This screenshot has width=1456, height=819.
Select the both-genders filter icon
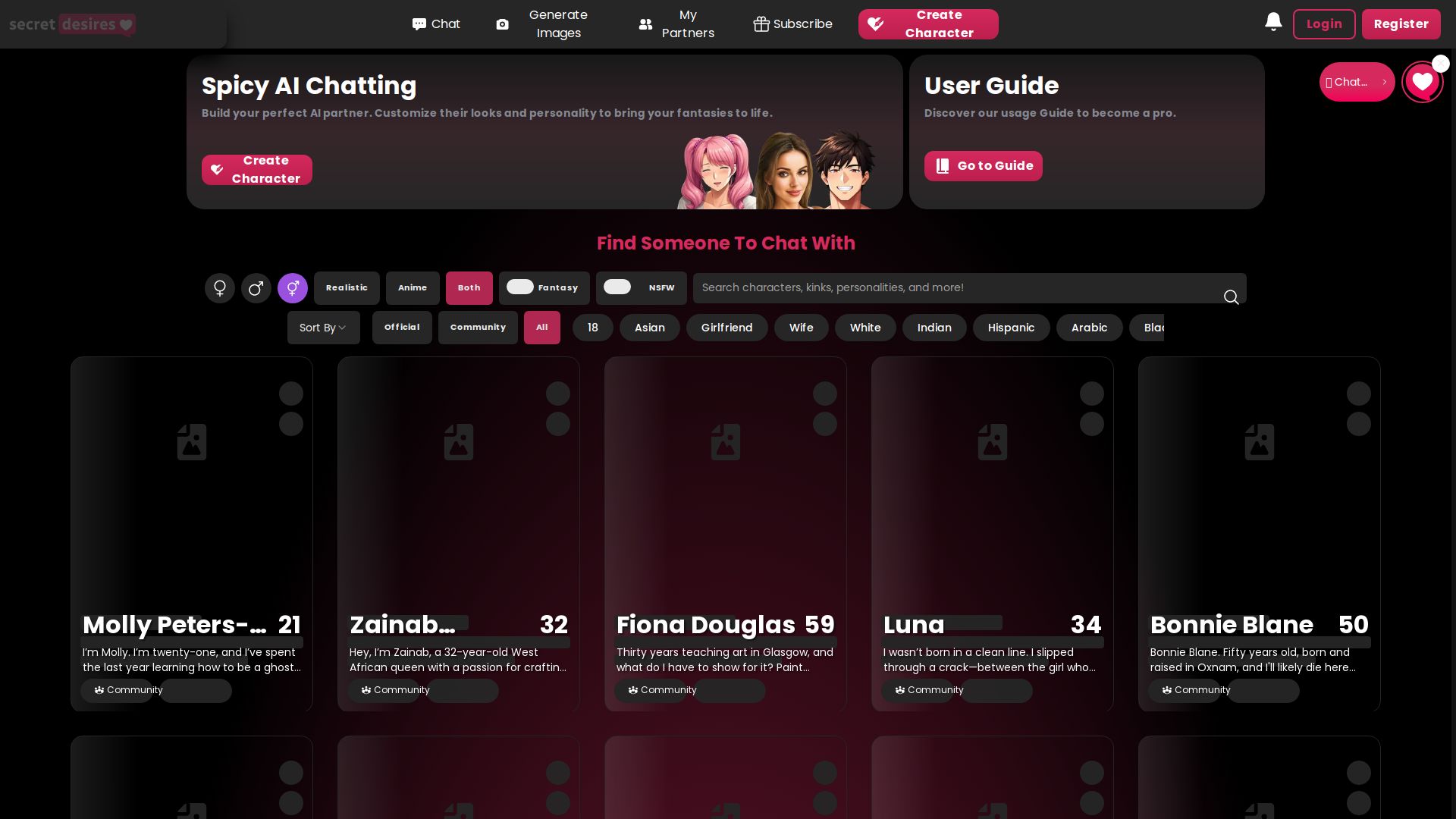(293, 288)
